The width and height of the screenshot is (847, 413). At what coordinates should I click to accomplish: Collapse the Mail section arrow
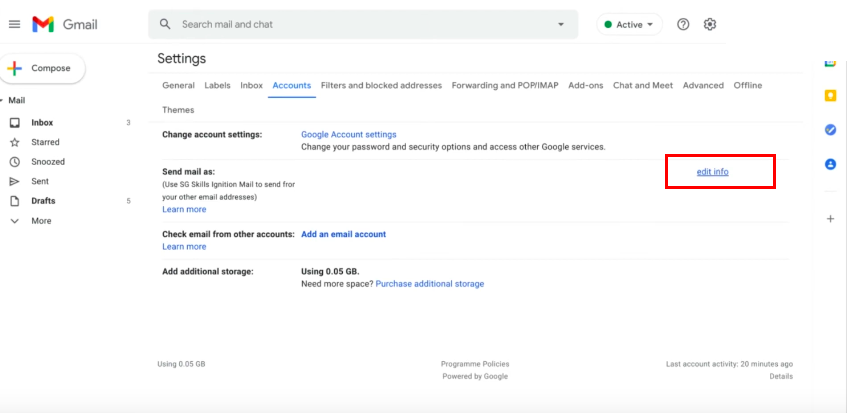point(2,101)
